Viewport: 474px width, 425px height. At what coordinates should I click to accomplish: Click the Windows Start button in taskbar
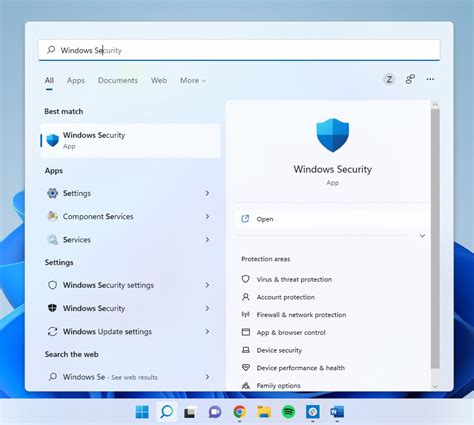coord(142,412)
